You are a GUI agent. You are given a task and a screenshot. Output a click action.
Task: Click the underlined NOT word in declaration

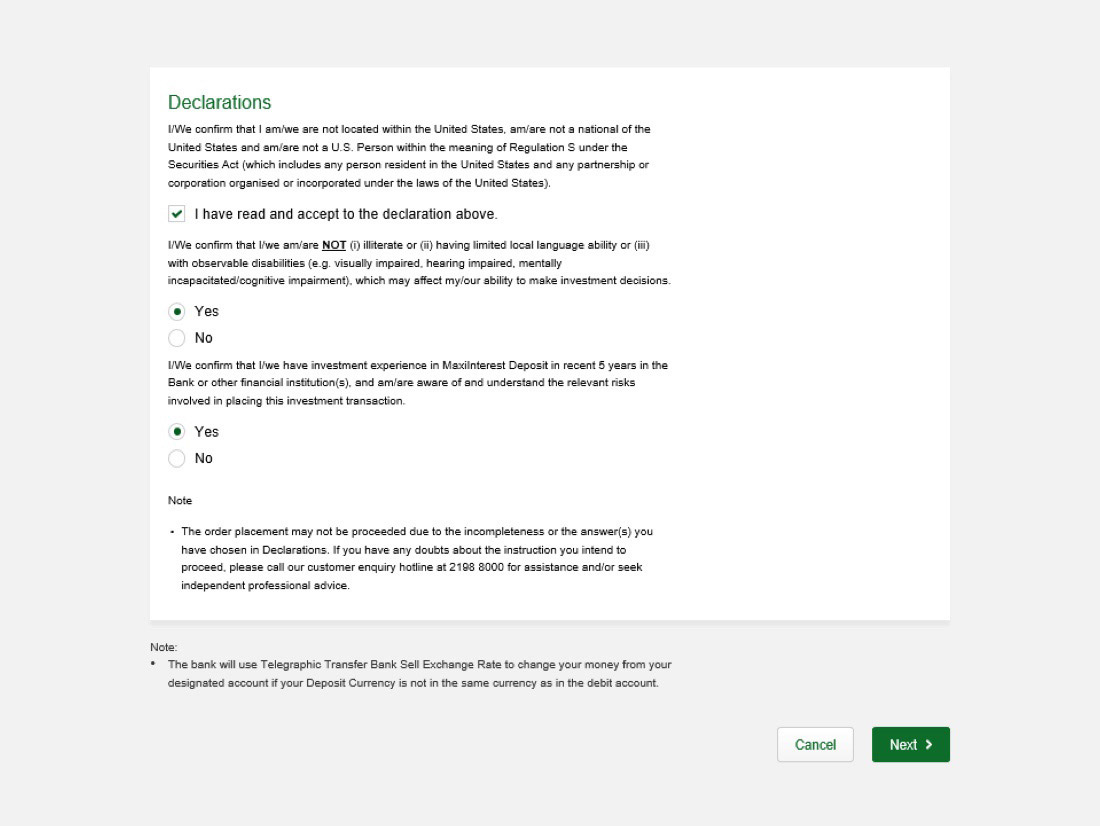334,245
